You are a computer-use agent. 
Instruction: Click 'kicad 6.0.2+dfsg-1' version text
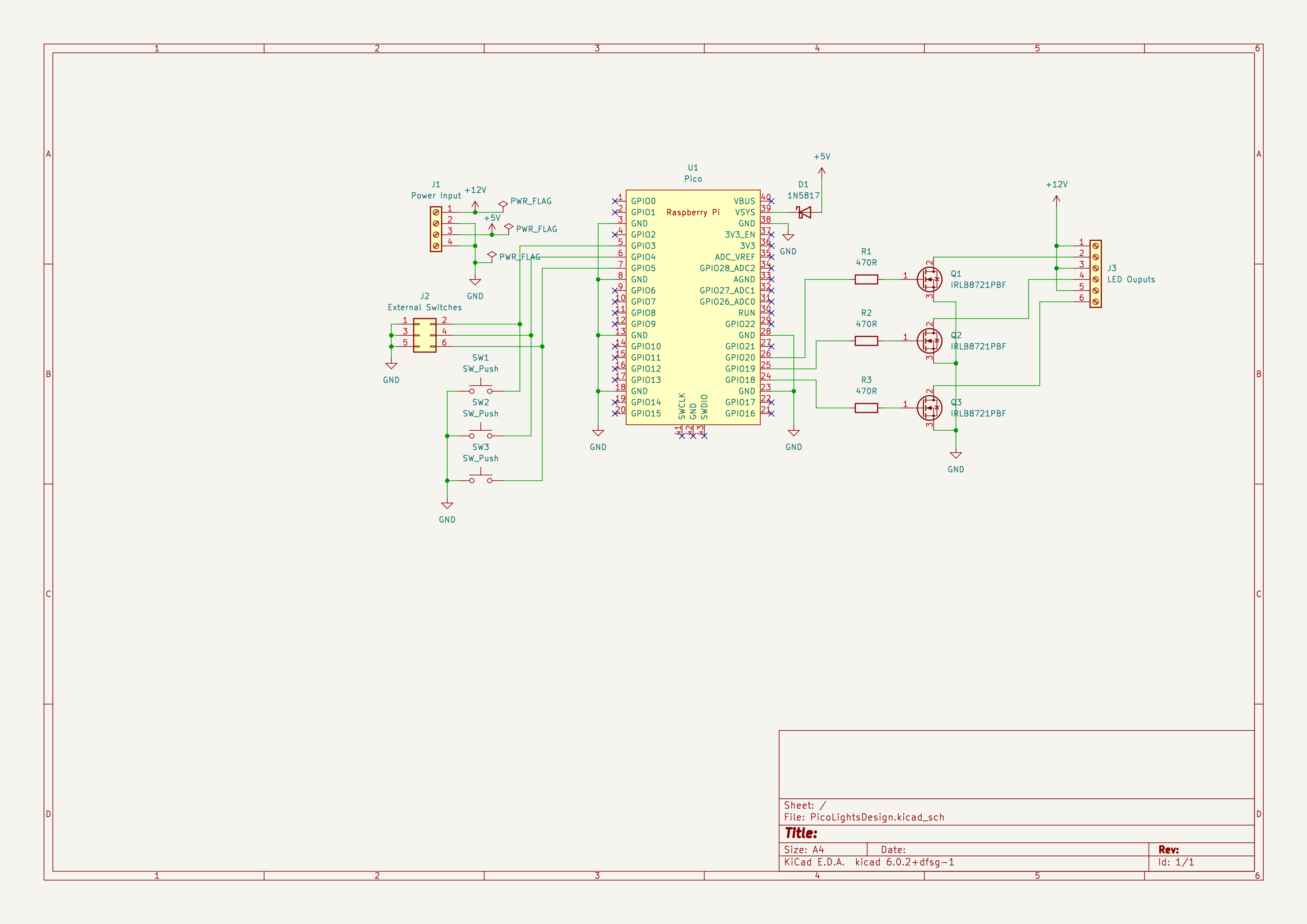[x=905, y=862]
